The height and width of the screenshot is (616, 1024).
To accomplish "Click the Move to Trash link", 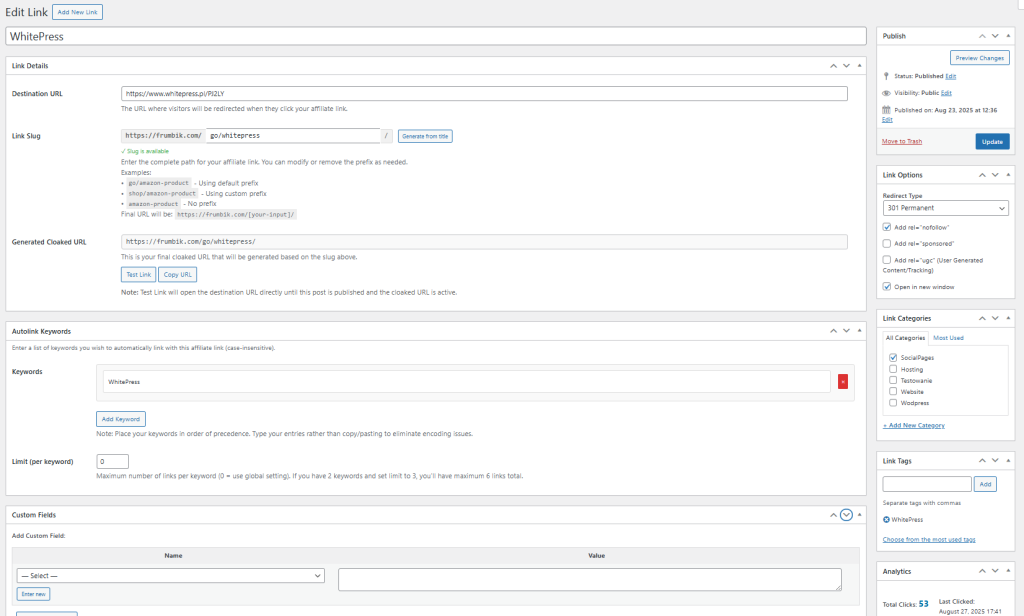I will click(x=902, y=141).
